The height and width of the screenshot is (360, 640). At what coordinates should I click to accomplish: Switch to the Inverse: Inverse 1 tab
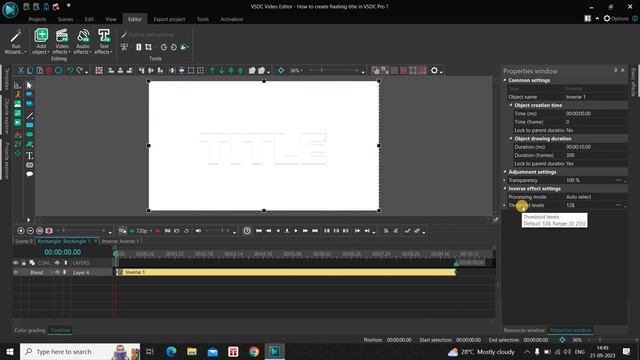120,241
